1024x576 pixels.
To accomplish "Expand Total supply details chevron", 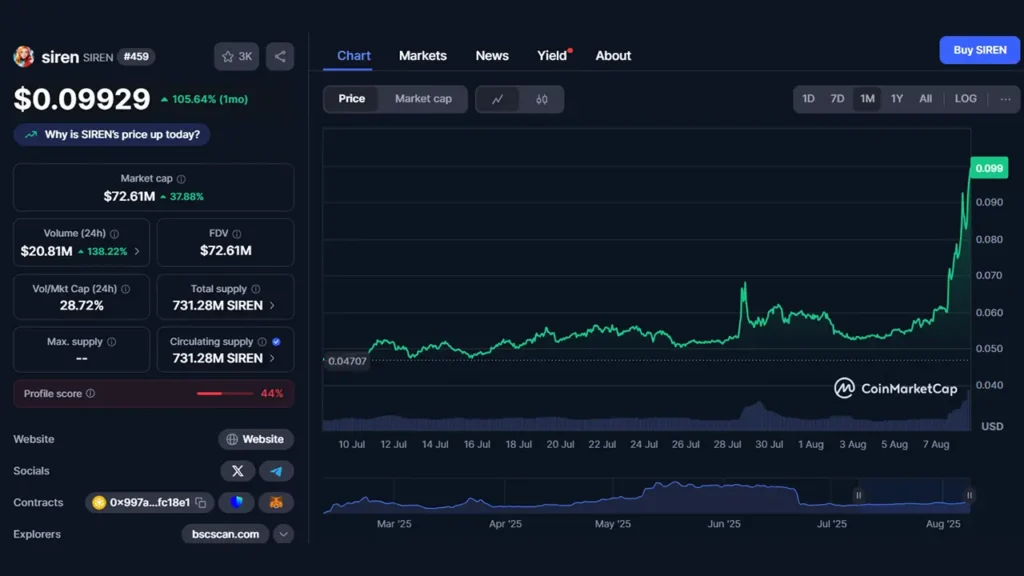I will pos(272,306).
